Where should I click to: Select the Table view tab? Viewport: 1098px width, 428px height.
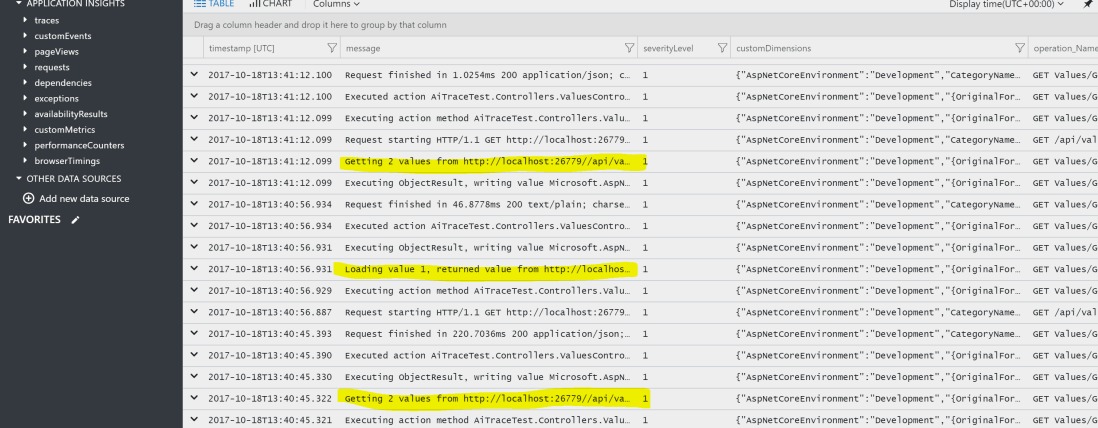[213, 5]
